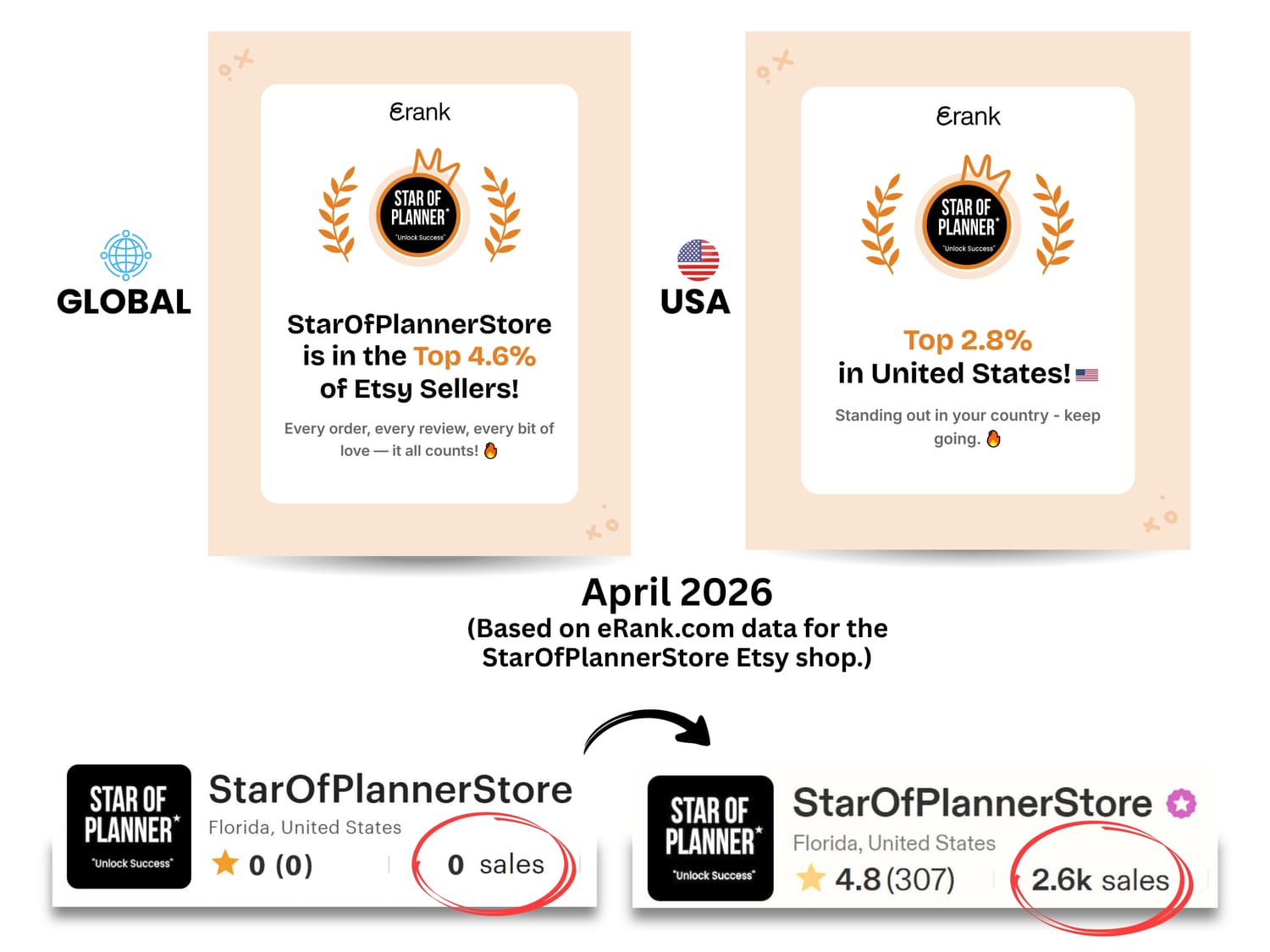Click the fire emoji after "keep going."

(x=994, y=438)
